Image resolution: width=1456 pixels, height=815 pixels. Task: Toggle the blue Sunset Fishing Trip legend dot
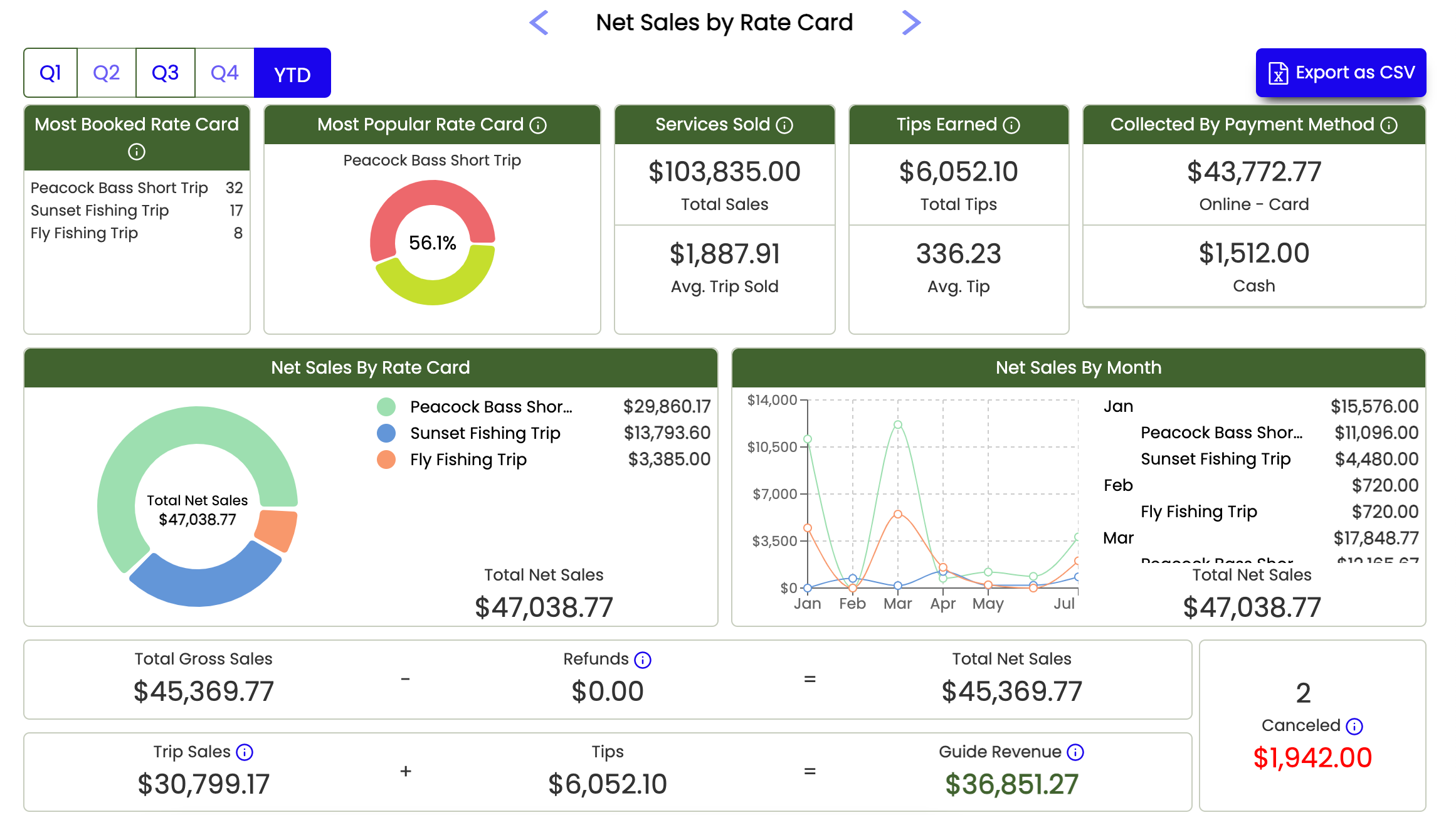point(386,433)
